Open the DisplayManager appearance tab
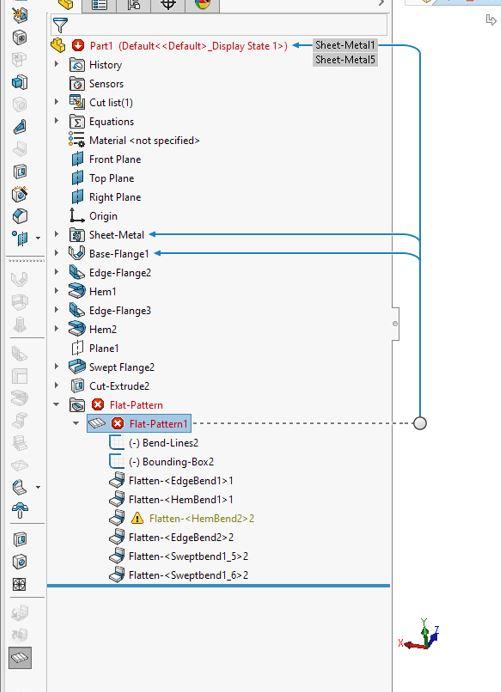 [203, 4]
